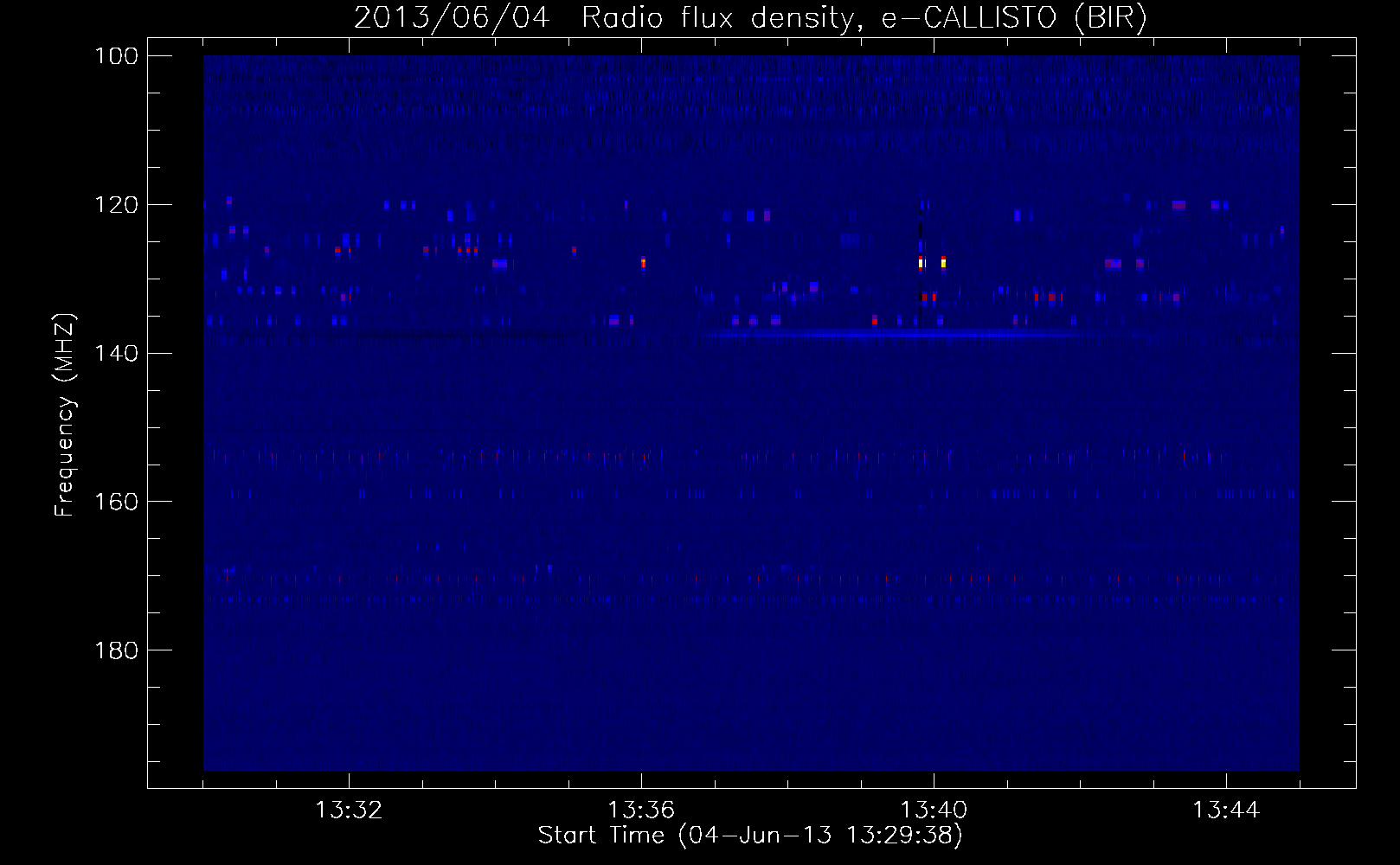
Task: Click the bright yellow burst near 13:40
Action: pyautogui.click(x=943, y=262)
